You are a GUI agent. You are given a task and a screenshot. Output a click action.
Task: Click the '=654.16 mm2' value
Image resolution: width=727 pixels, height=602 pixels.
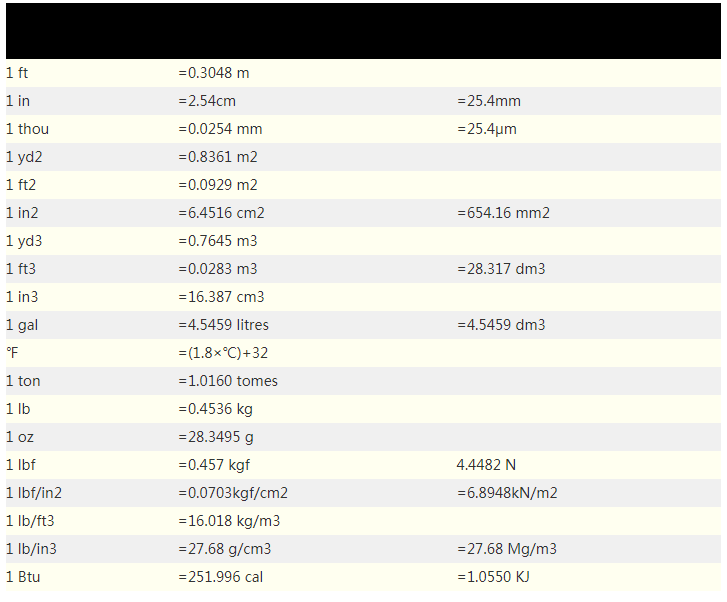[x=504, y=213]
